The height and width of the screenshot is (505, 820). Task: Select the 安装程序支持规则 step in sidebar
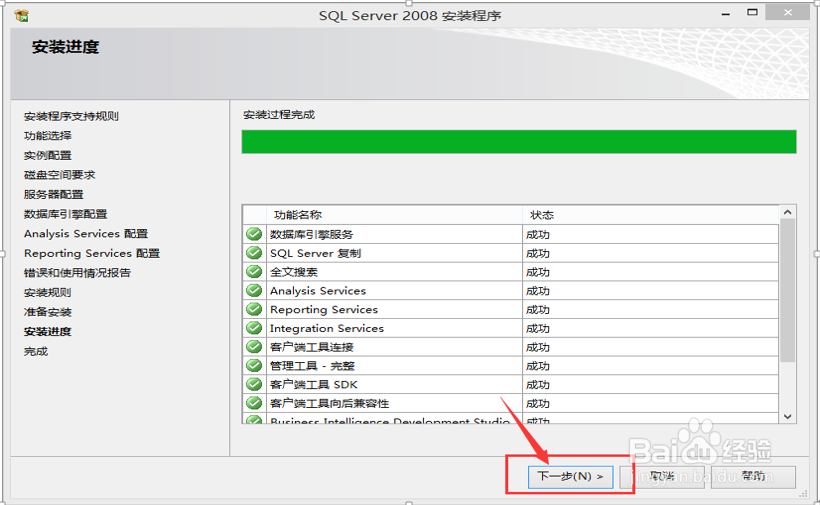[x=71, y=116]
